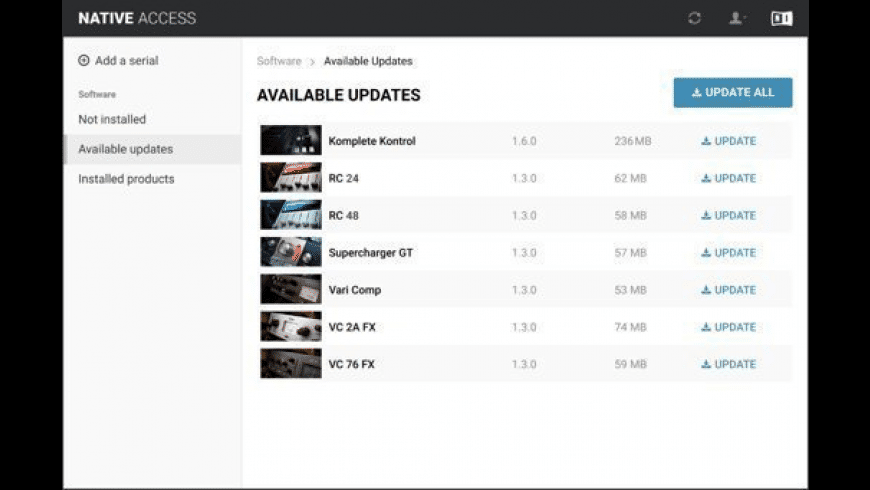Image resolution: width=870 pixels, height=490 pixels.
Task: Click the VC 2A FX product name
Action: click(x=352, y=327)
